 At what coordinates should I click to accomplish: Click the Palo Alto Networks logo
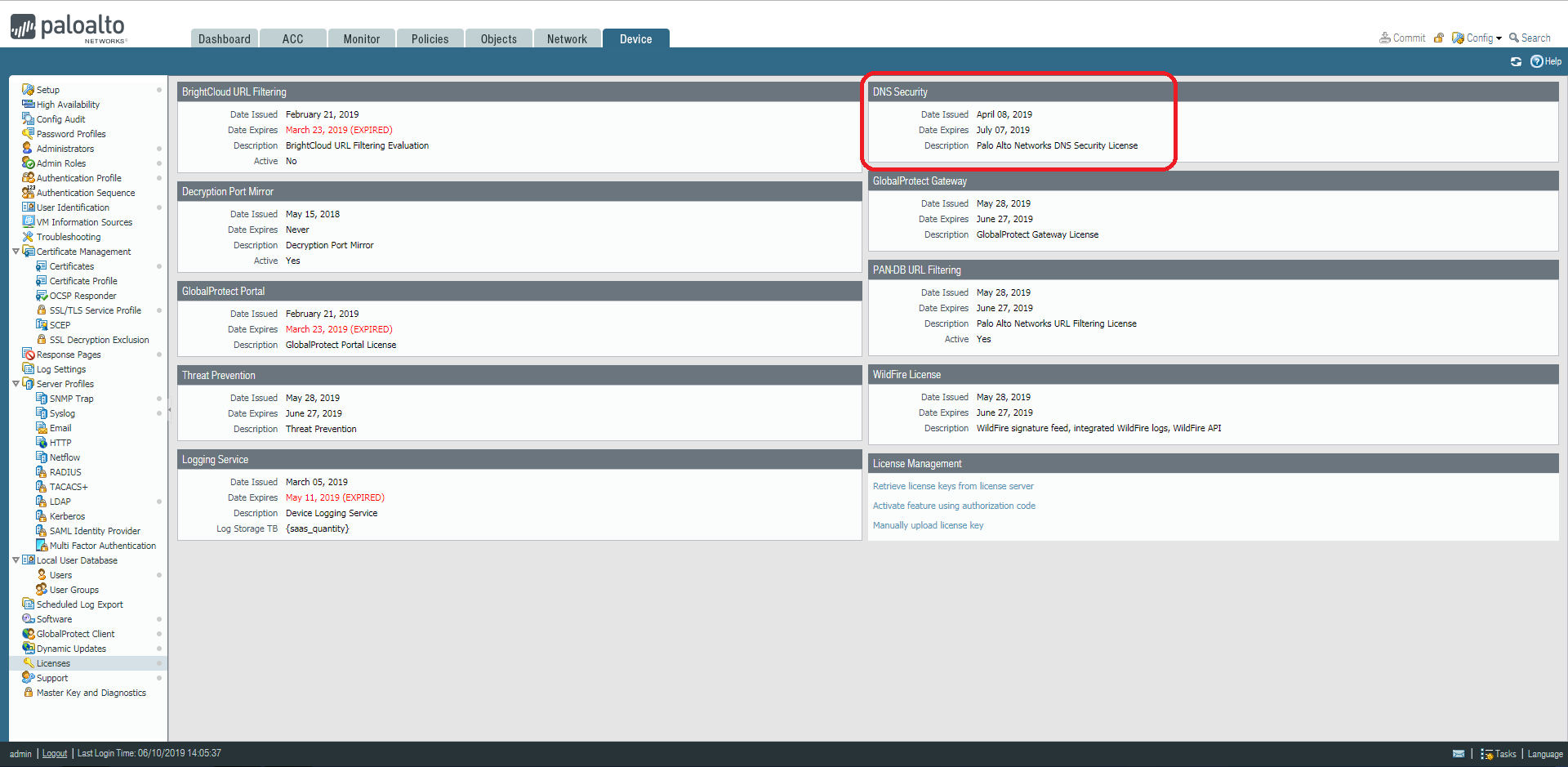[x=69, y=28]
